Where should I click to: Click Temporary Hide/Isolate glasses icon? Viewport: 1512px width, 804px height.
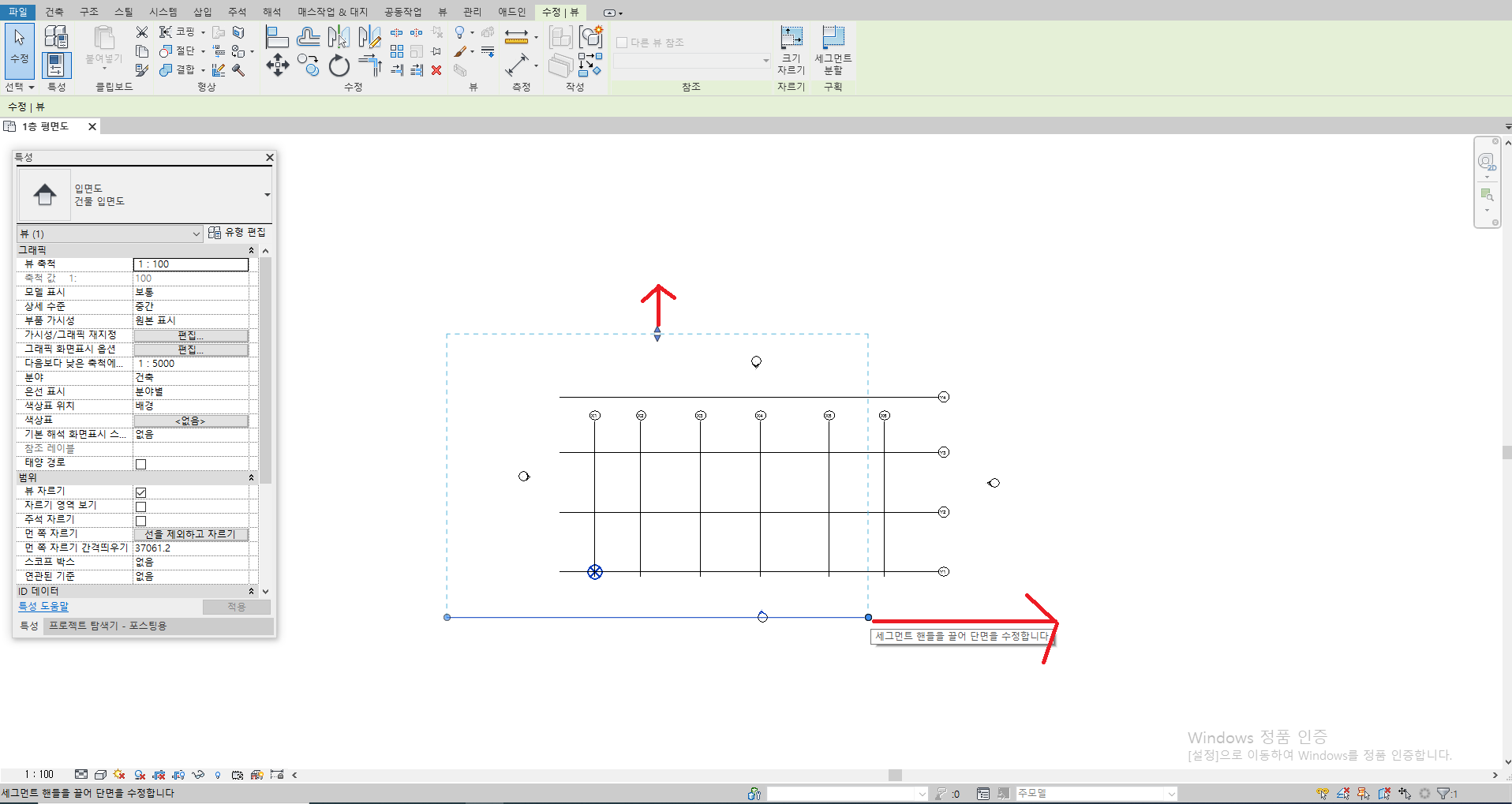198,775
